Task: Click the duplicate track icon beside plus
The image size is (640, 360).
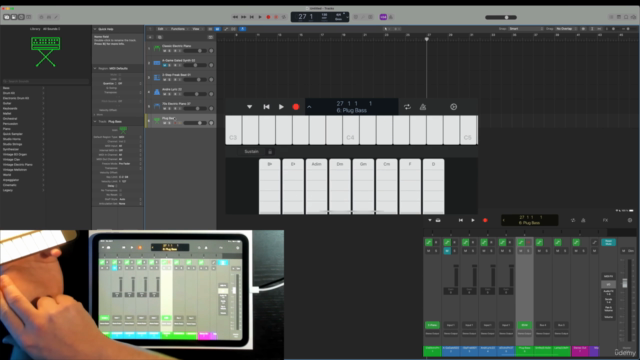Action: pos(160,37)
